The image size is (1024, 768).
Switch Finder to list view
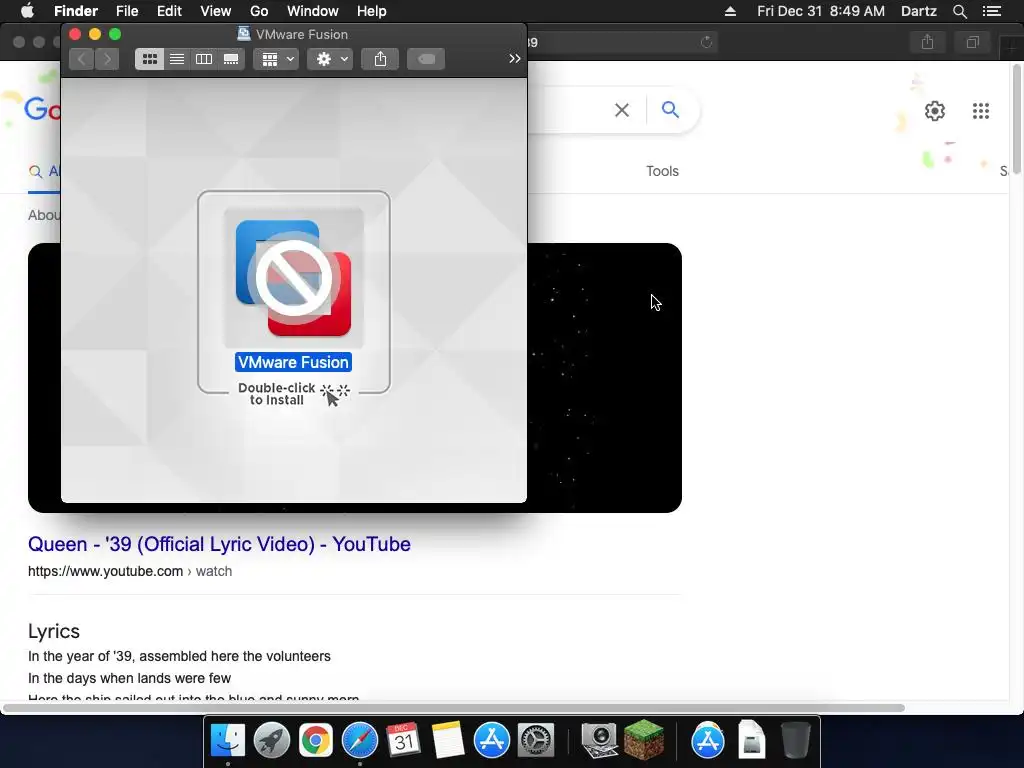177,59
